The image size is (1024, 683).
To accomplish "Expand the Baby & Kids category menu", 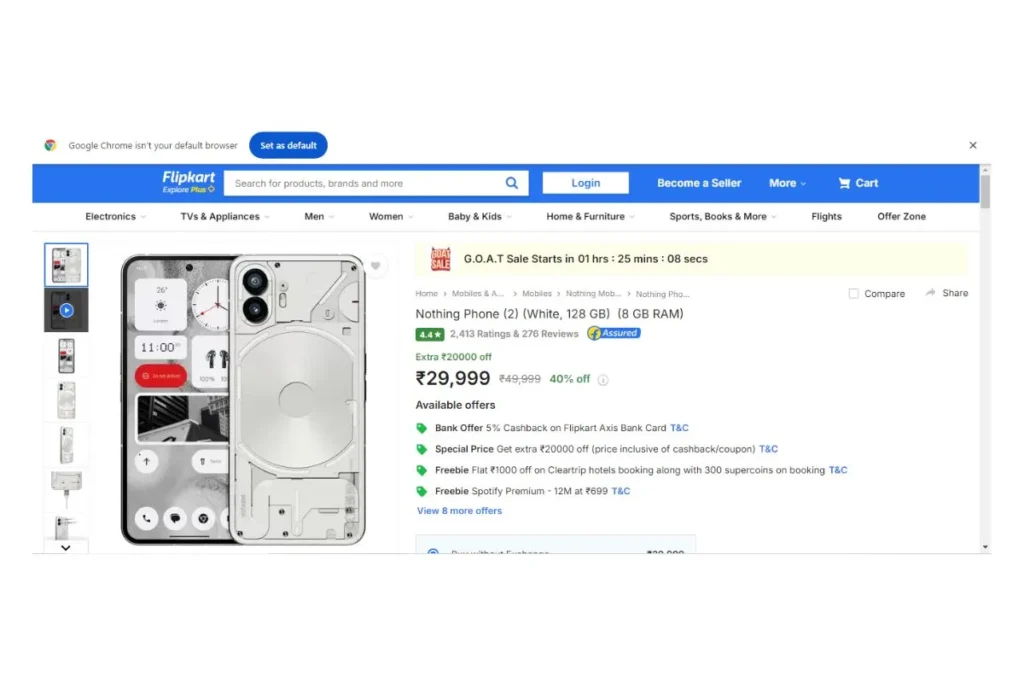I will point(479,217).
